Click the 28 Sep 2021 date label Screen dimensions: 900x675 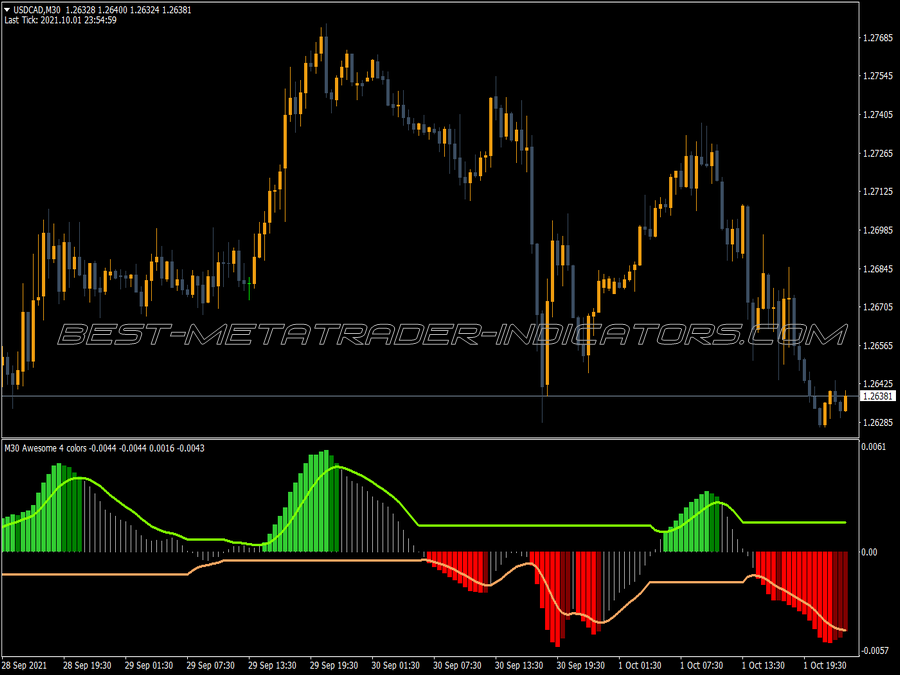click(25, 665)
